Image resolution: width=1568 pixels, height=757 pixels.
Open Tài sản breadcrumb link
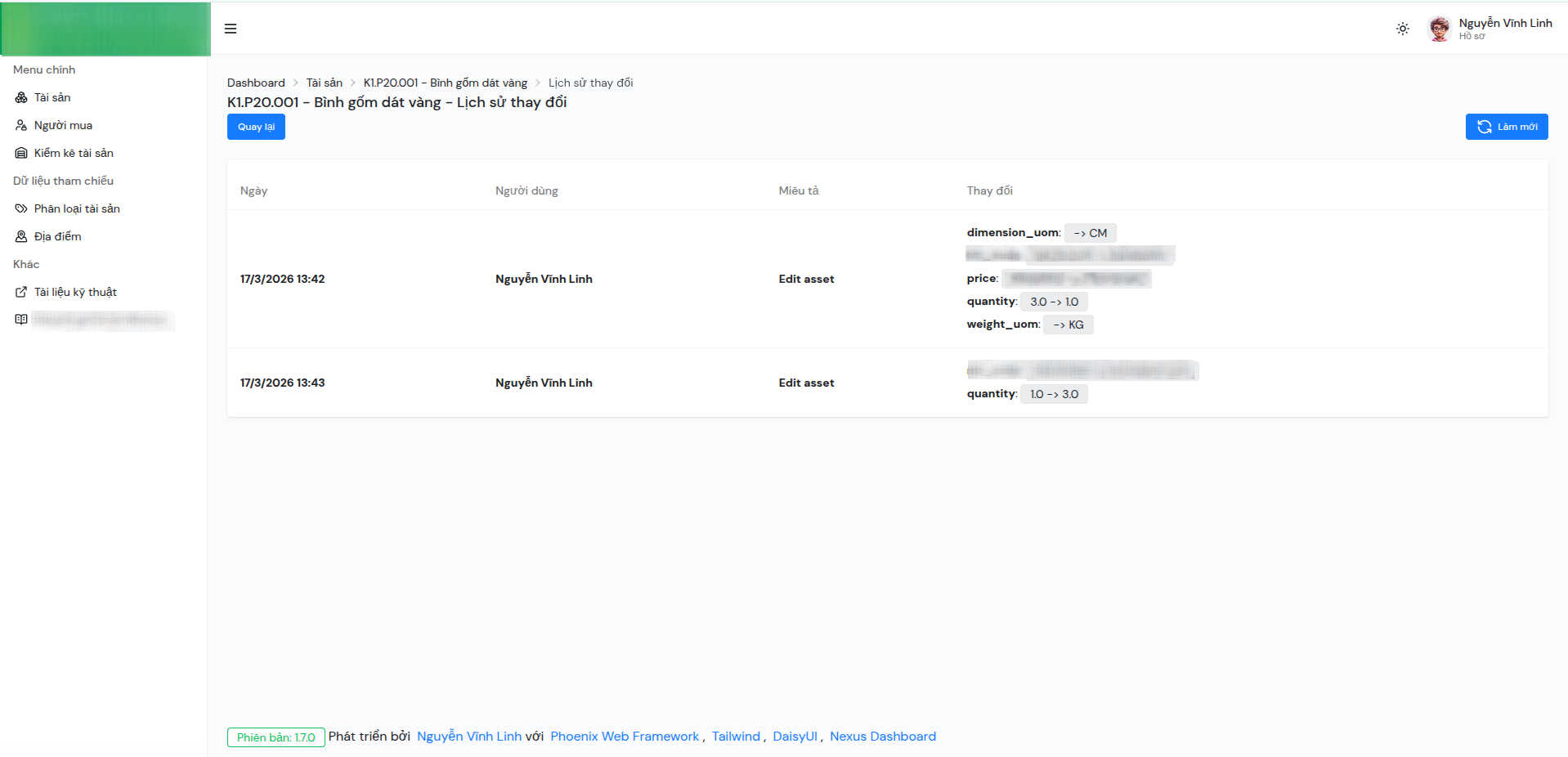(324, 83)
